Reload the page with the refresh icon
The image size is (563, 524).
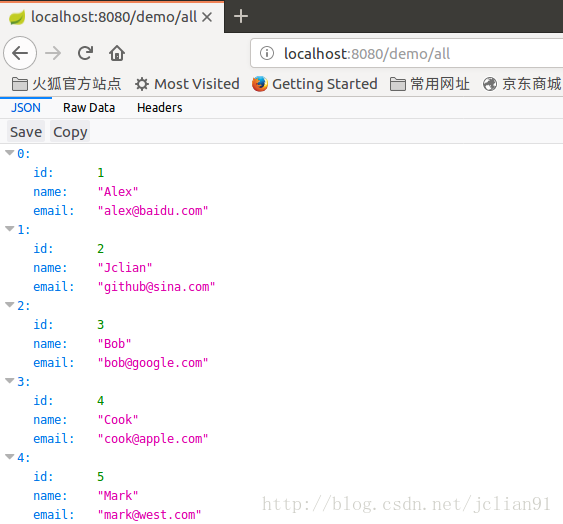85,53
